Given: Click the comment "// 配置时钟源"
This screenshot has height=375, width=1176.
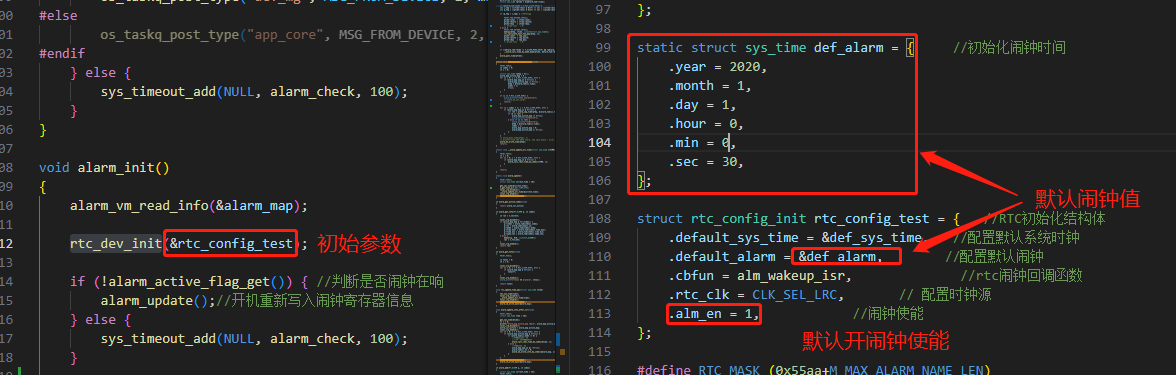Looking at the screenshot, I should [946, 295].
